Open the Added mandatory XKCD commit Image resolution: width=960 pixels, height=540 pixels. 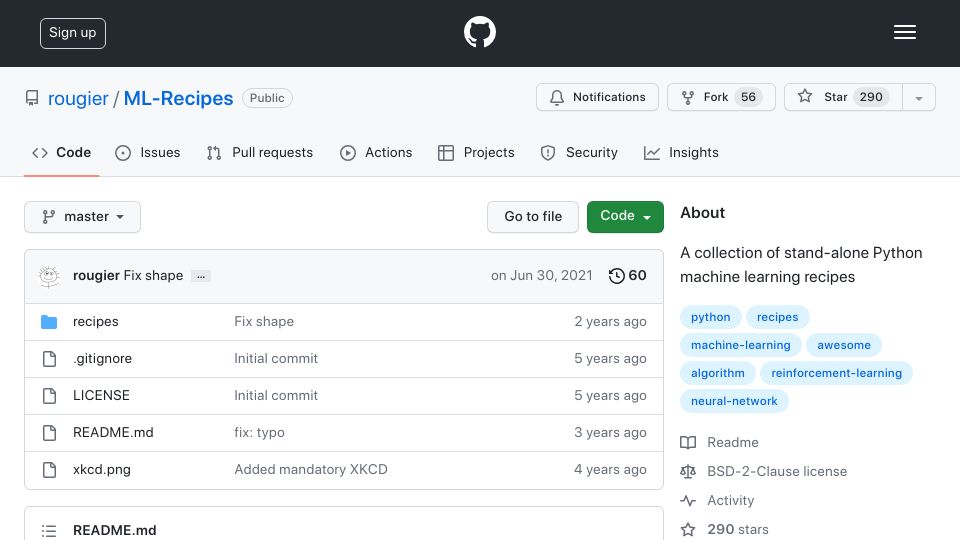coord(311,470)
